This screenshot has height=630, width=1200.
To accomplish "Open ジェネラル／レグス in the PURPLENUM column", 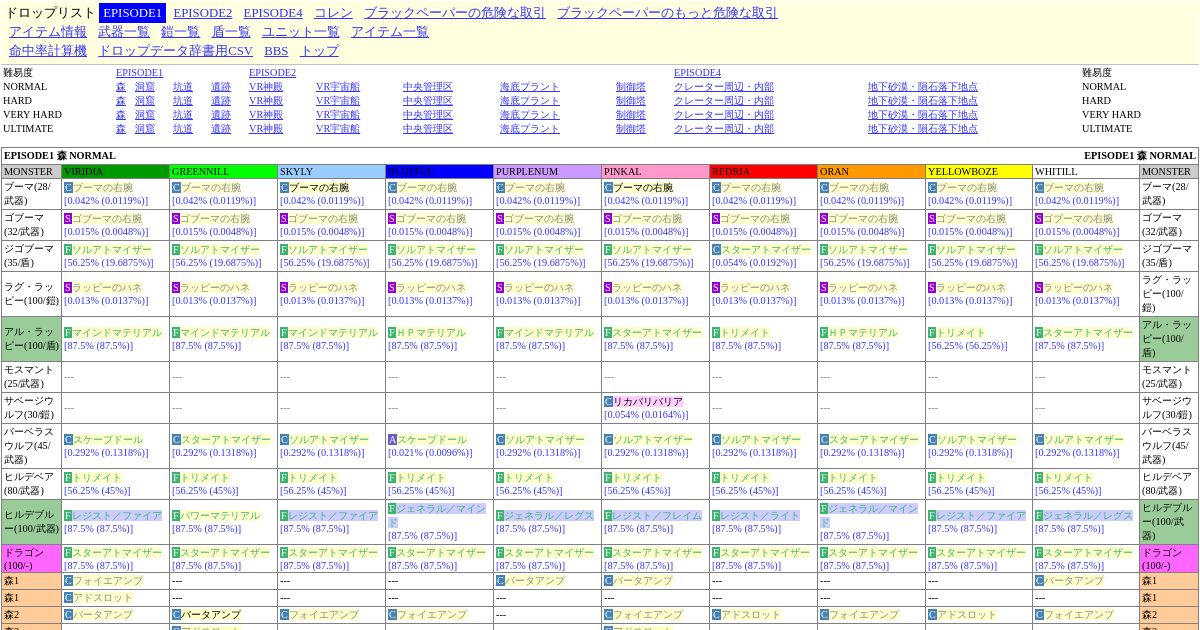I will [549, 516].
